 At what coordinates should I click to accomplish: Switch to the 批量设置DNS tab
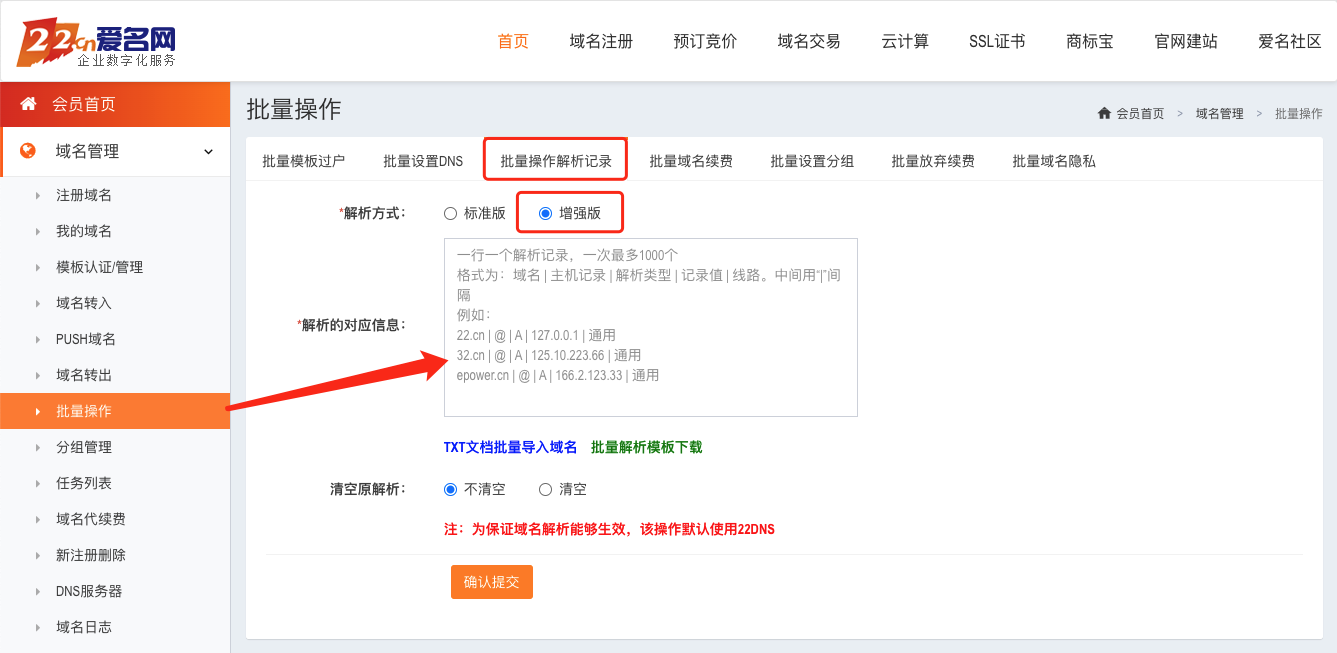pos(423,161)
